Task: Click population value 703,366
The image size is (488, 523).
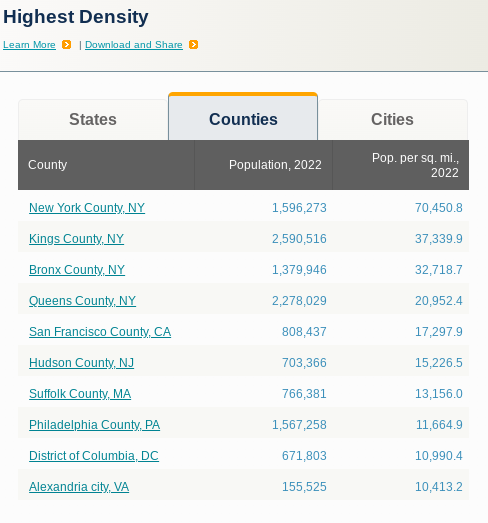Action: coord(304,363)
